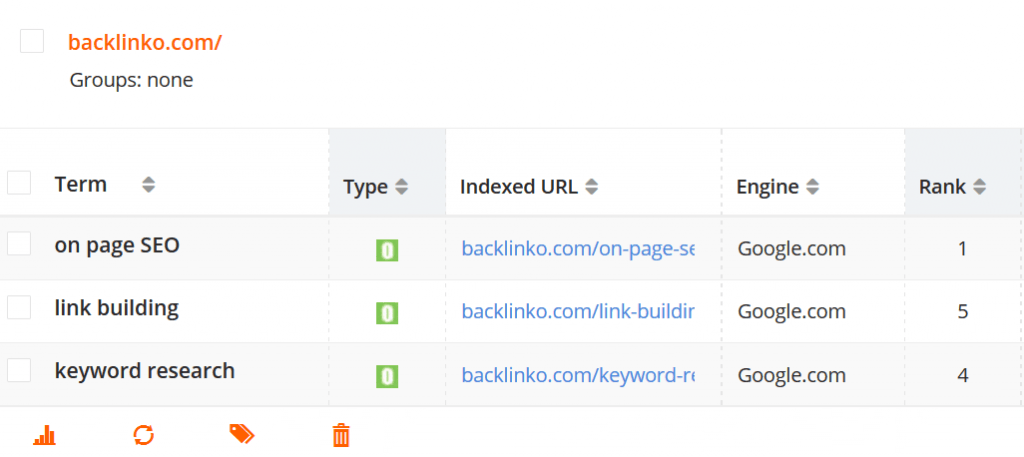
Task: Sort table by Rank column arrows
Action: [x=979, y=187]
